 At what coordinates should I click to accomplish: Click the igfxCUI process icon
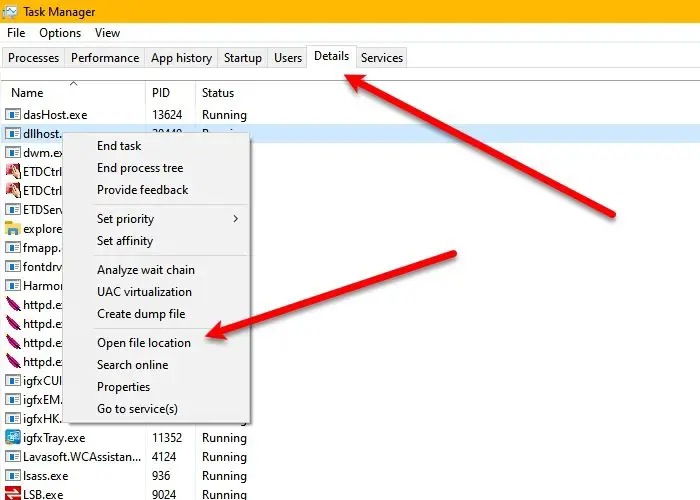pos(13,381)
